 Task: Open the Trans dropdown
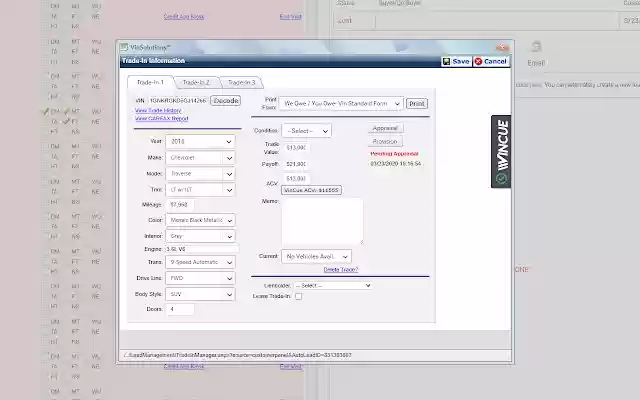[200, 262]
